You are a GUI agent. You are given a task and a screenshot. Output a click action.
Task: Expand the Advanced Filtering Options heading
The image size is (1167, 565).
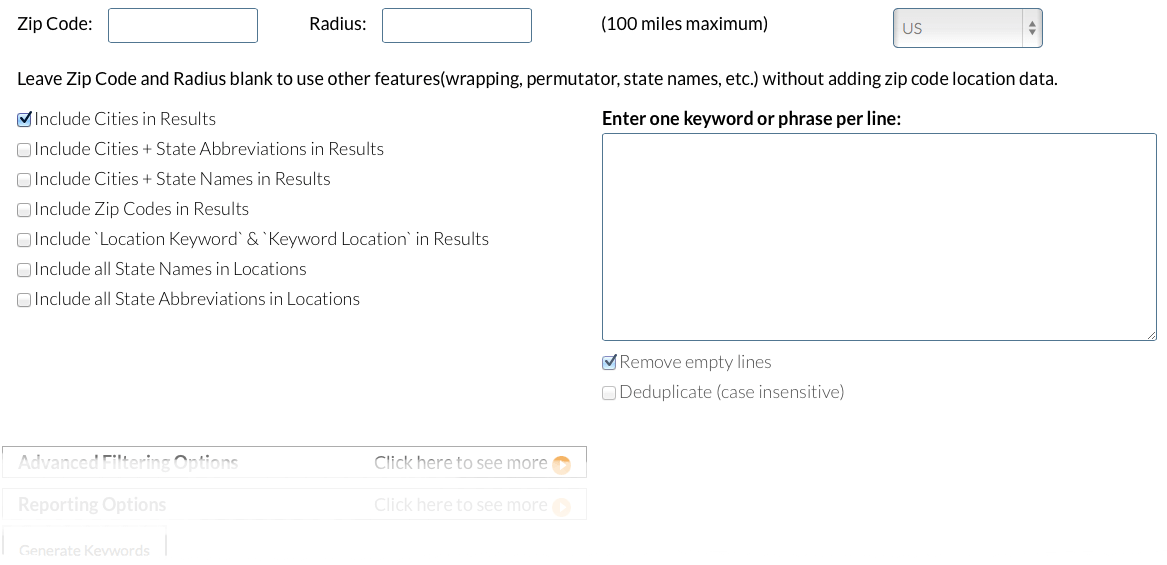[x=128, y=462]
